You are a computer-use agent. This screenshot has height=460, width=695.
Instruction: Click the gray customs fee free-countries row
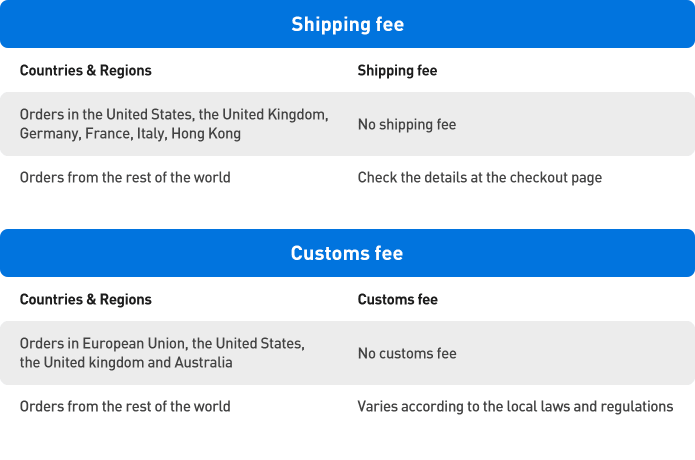pos(348,353)
